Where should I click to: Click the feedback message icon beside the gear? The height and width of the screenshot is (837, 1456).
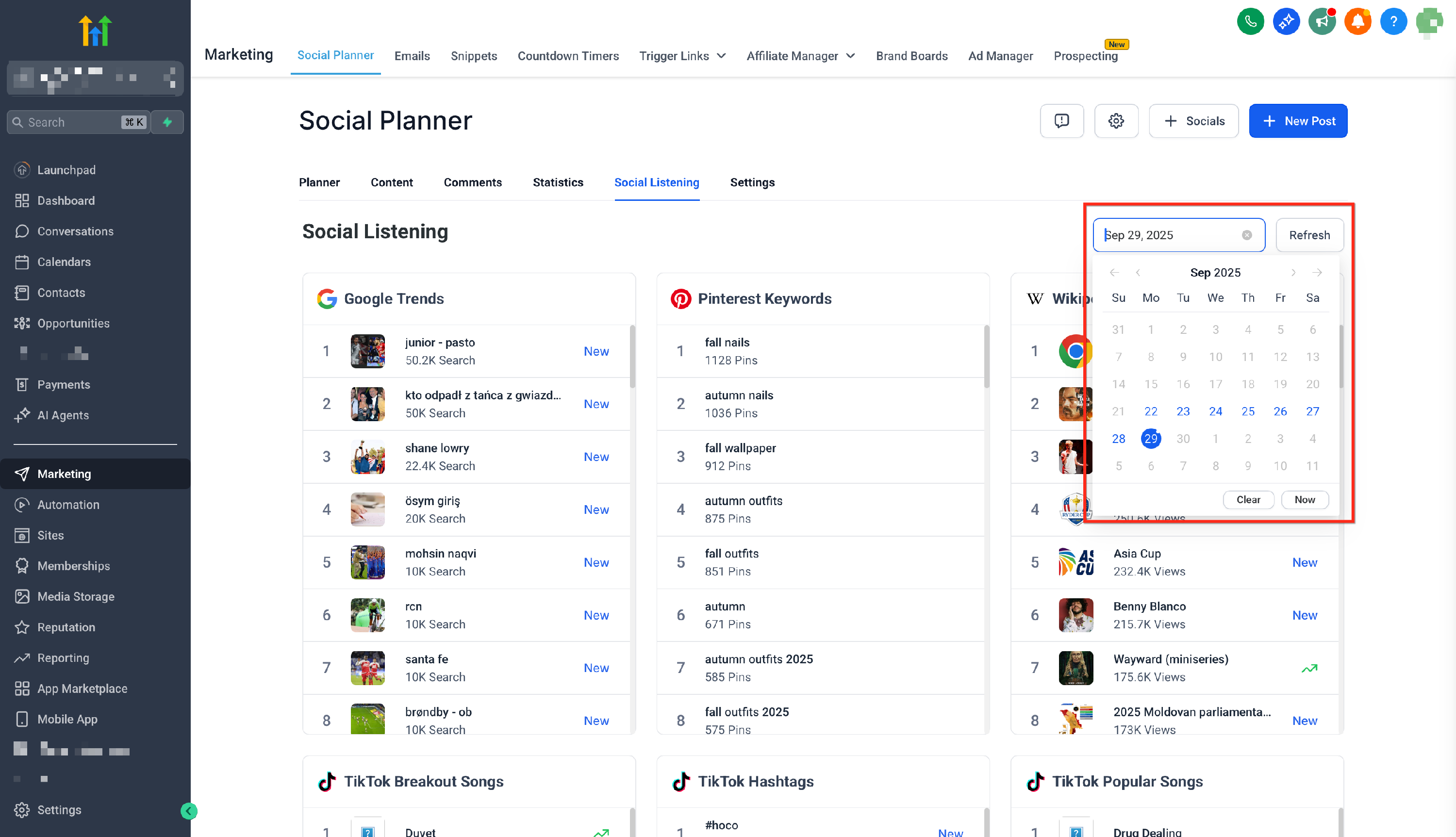[x=1061, y=121]
